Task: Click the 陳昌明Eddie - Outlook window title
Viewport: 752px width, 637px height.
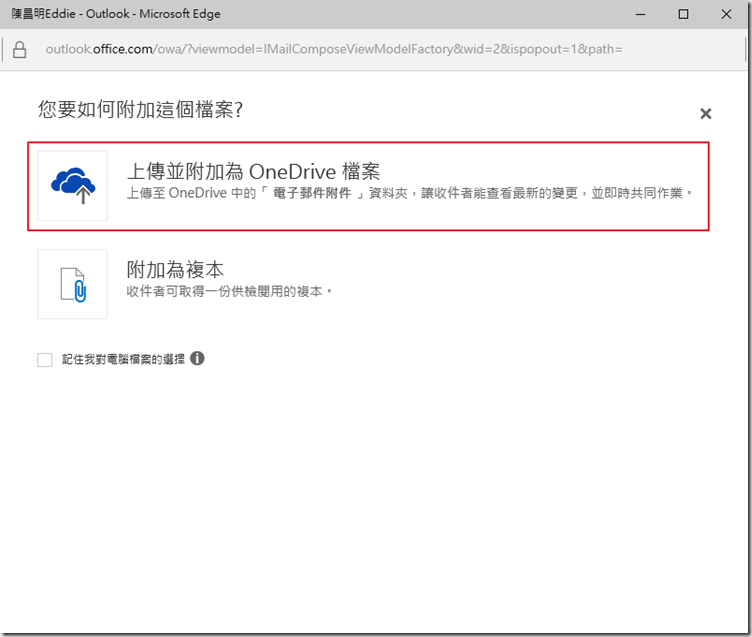Action: click(115, 14)
